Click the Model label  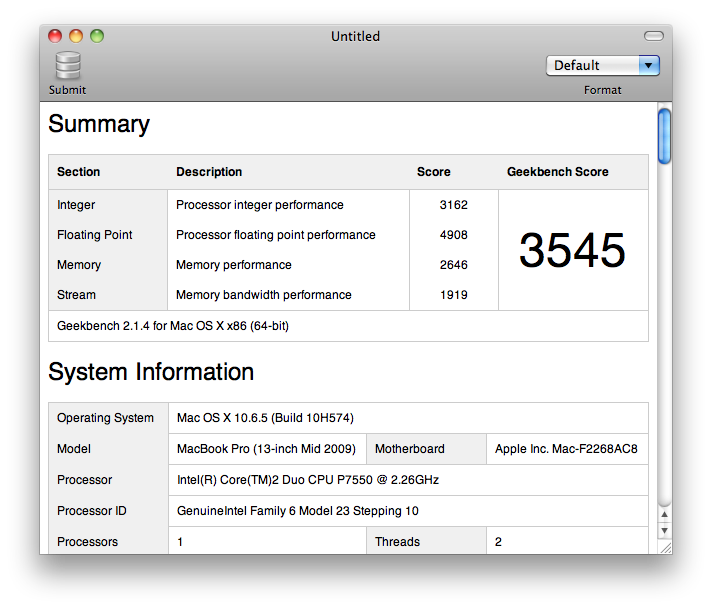point(74,449)
